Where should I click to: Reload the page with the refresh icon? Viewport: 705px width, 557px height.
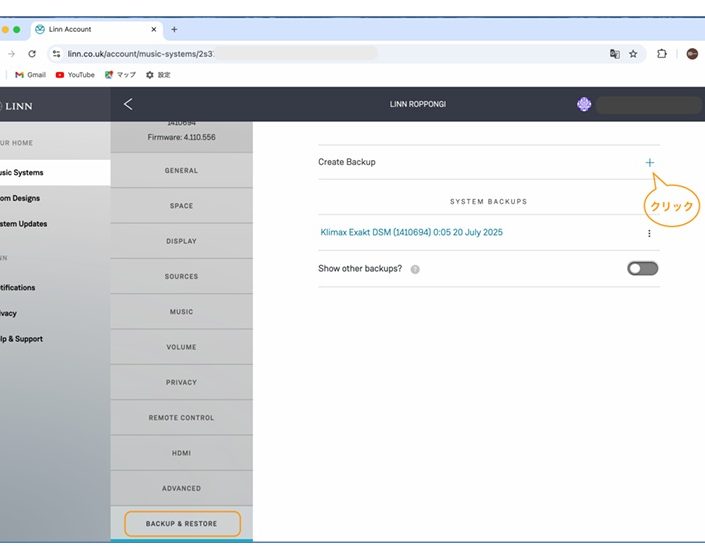(x=32, y=54)
